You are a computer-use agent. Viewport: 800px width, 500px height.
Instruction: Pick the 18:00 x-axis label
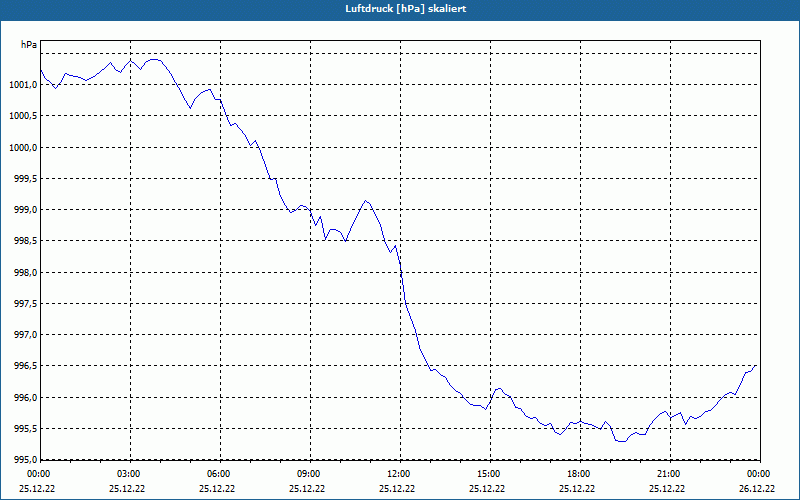pos(579,474)
